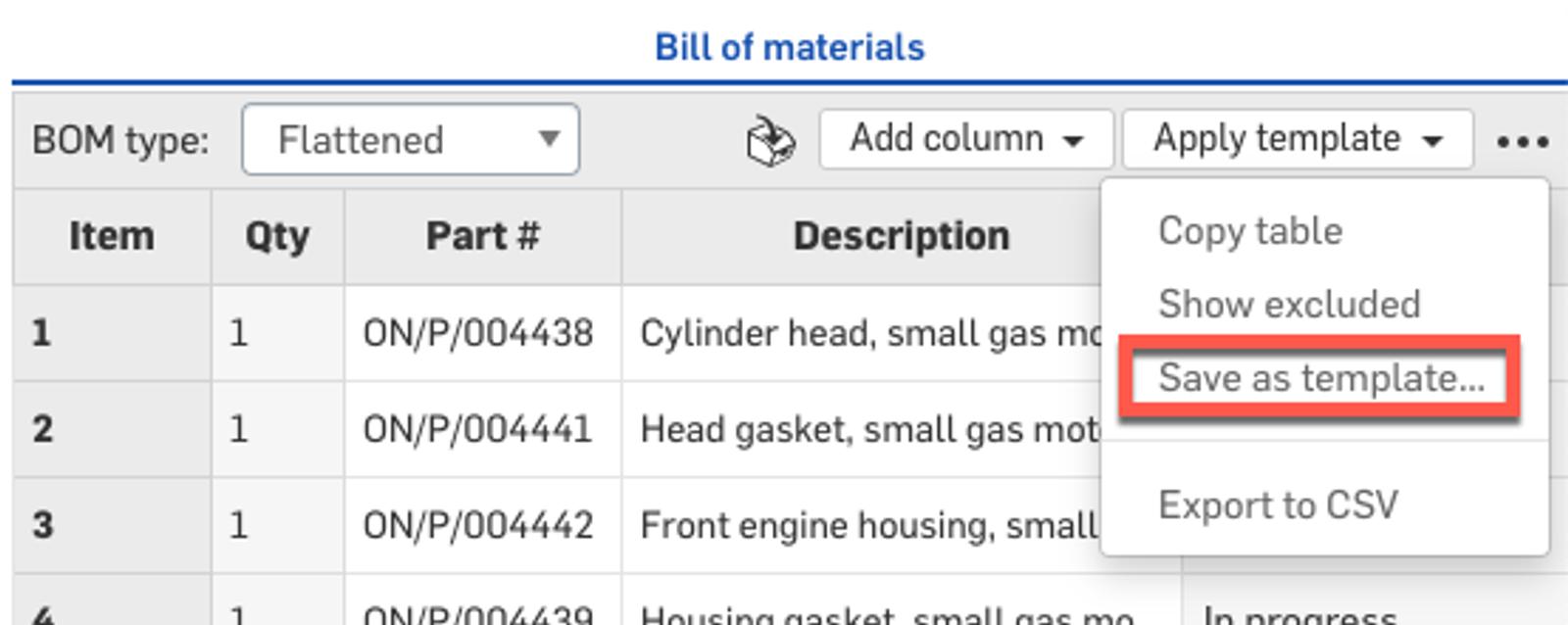Select row 2 item number cell
Viewport: 1568px width, 625px height.
112,429
